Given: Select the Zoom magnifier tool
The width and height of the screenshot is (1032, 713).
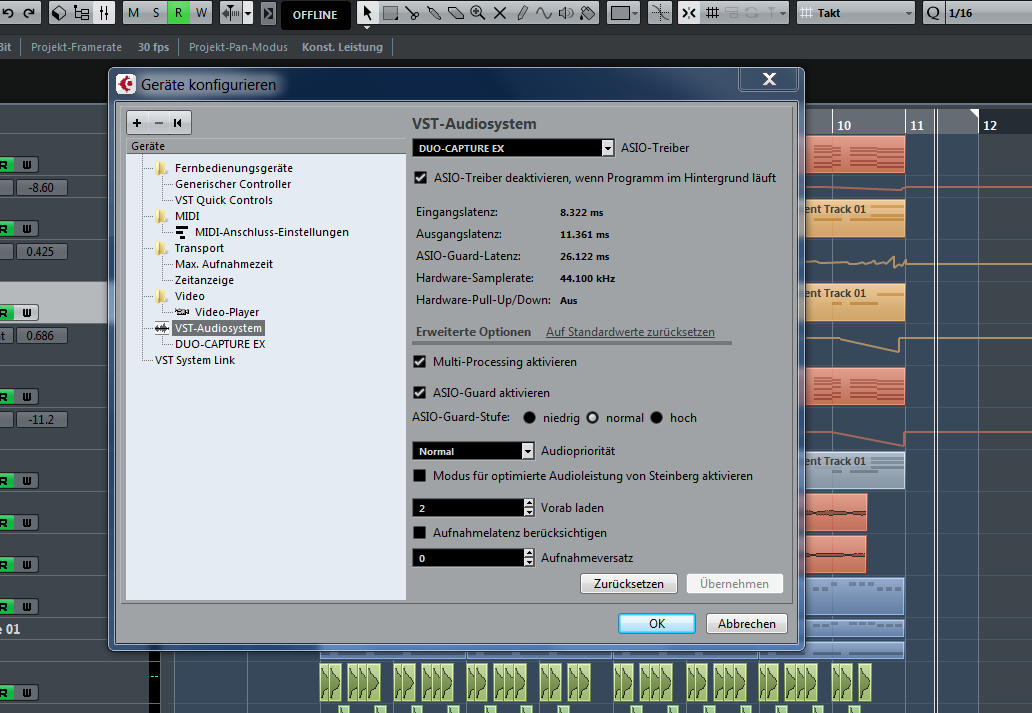Looking at the screenshot, I should coord(477,13).
